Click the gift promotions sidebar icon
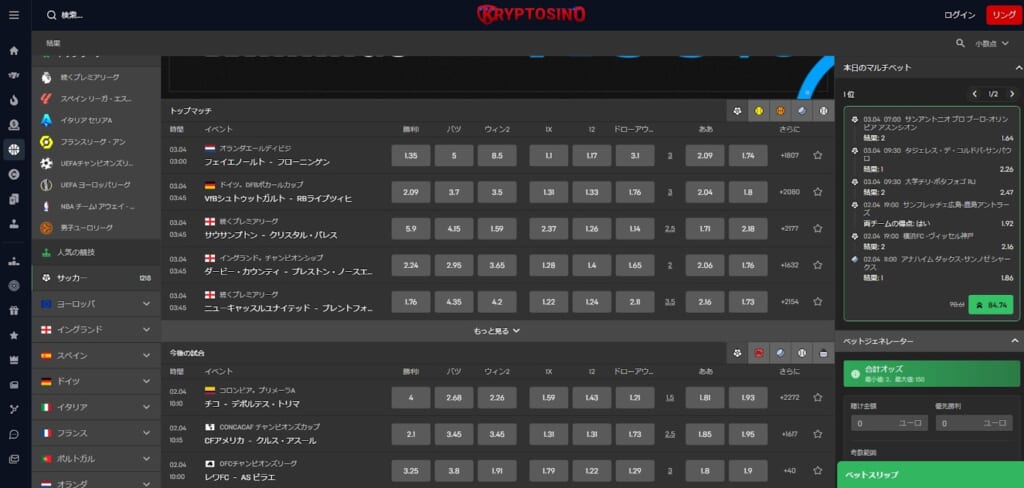Screen dimensions: 1024x488 [x=14, y=310]
